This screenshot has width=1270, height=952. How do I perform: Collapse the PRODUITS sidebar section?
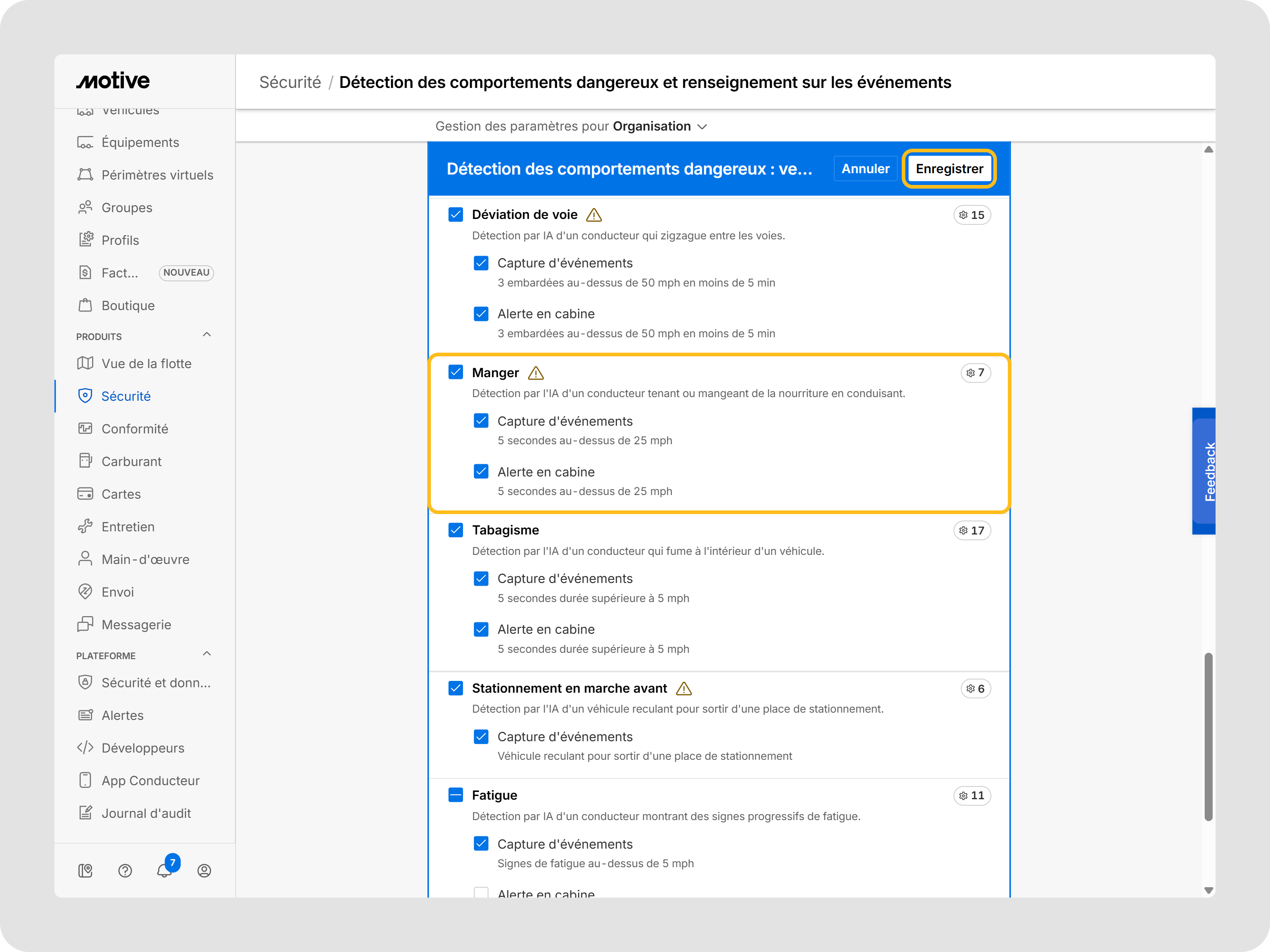point(207,335)
